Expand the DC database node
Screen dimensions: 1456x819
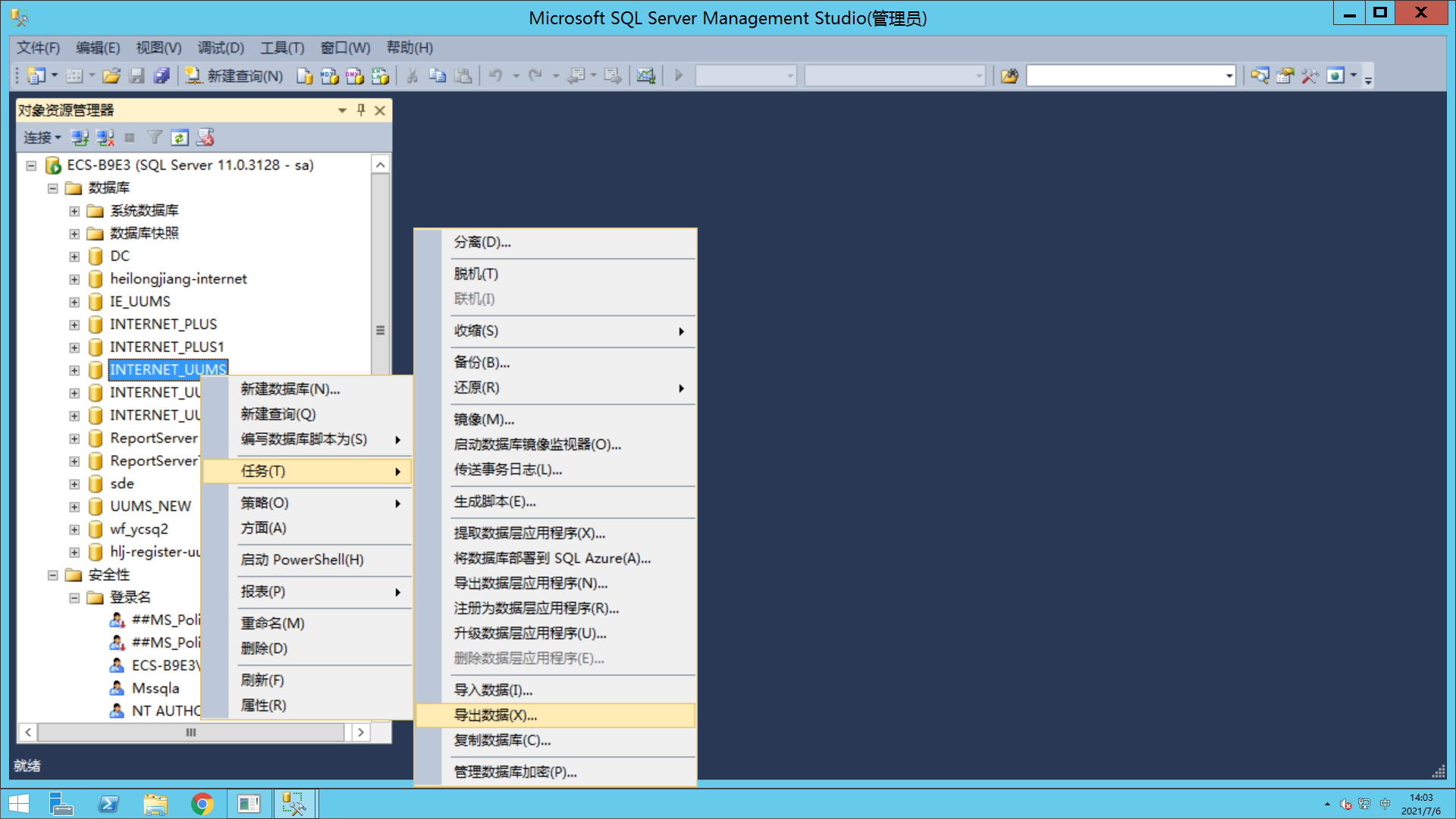pyautogui.click(x=74, y=256)
